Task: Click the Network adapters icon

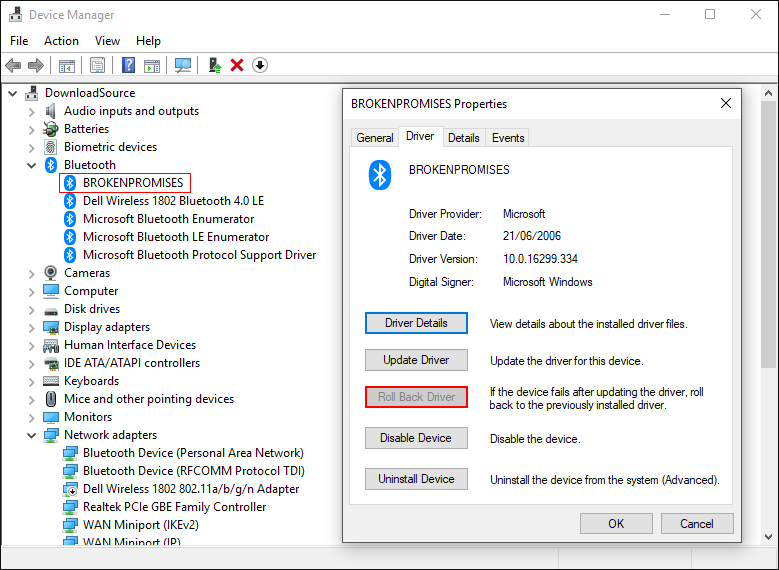Action: [x=51, y=435]
